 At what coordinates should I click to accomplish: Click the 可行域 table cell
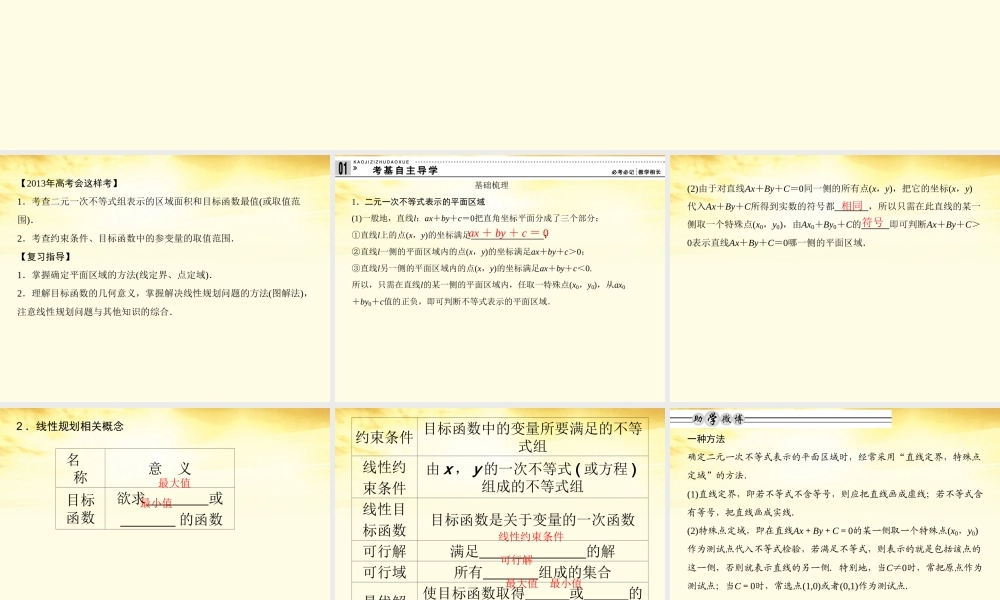click(x=385, y=572)
